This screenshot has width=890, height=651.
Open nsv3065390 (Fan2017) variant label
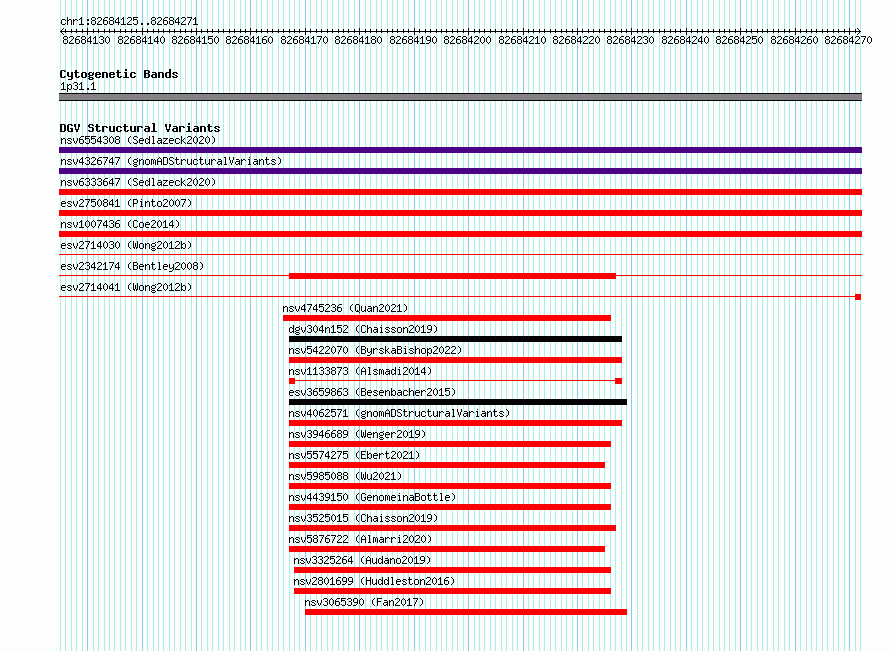pos(364,602)
